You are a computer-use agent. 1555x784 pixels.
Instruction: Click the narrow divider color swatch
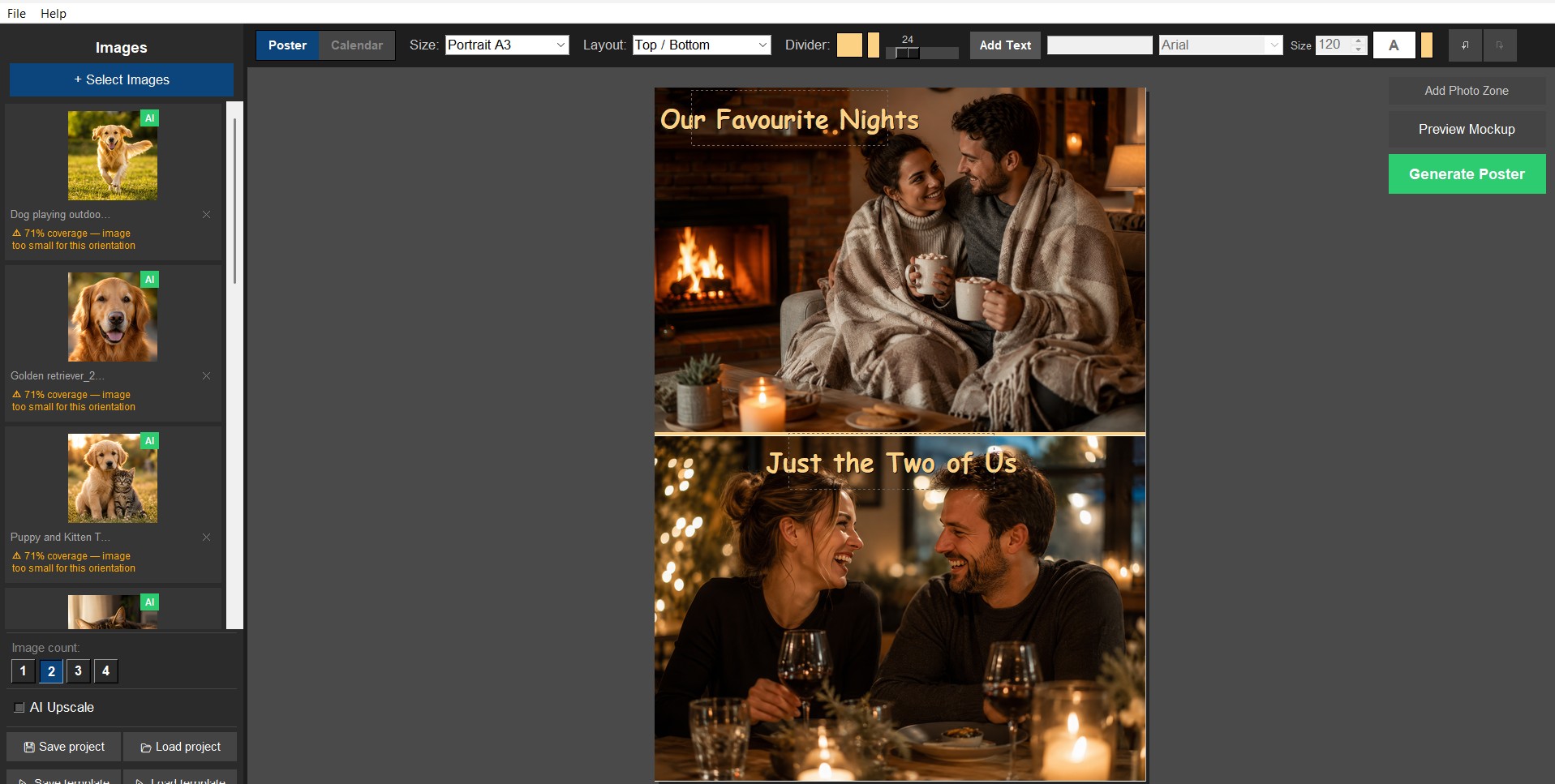pos(874,45)
